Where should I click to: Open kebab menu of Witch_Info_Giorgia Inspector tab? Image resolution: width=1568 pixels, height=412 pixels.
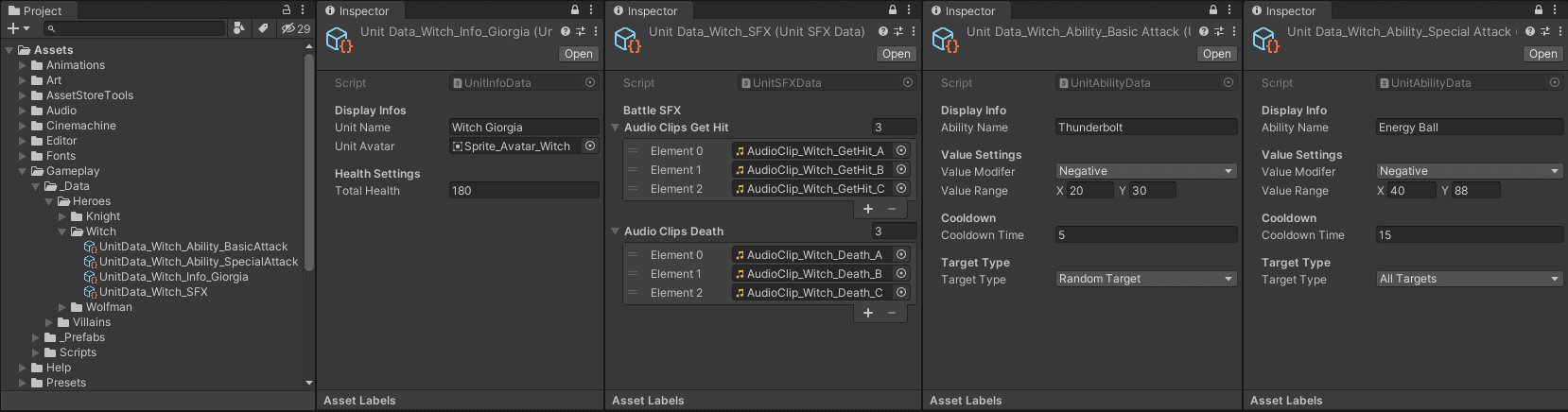point(591,9)
